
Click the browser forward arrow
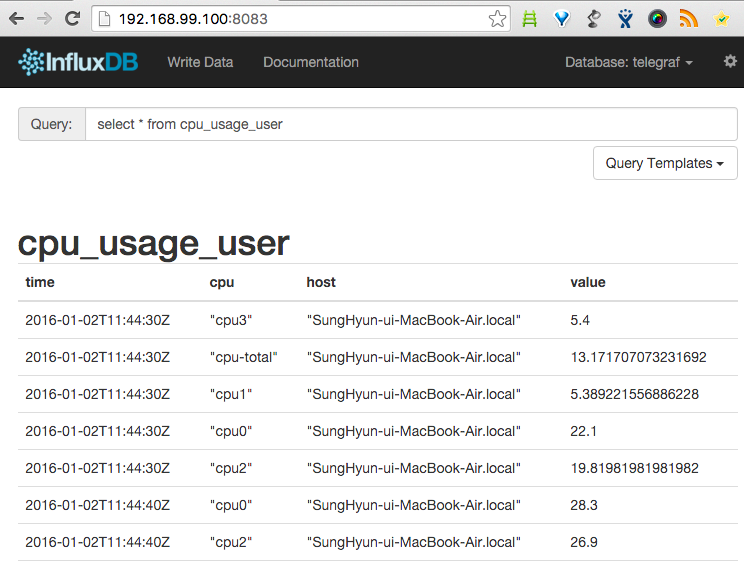click(44, 19)
